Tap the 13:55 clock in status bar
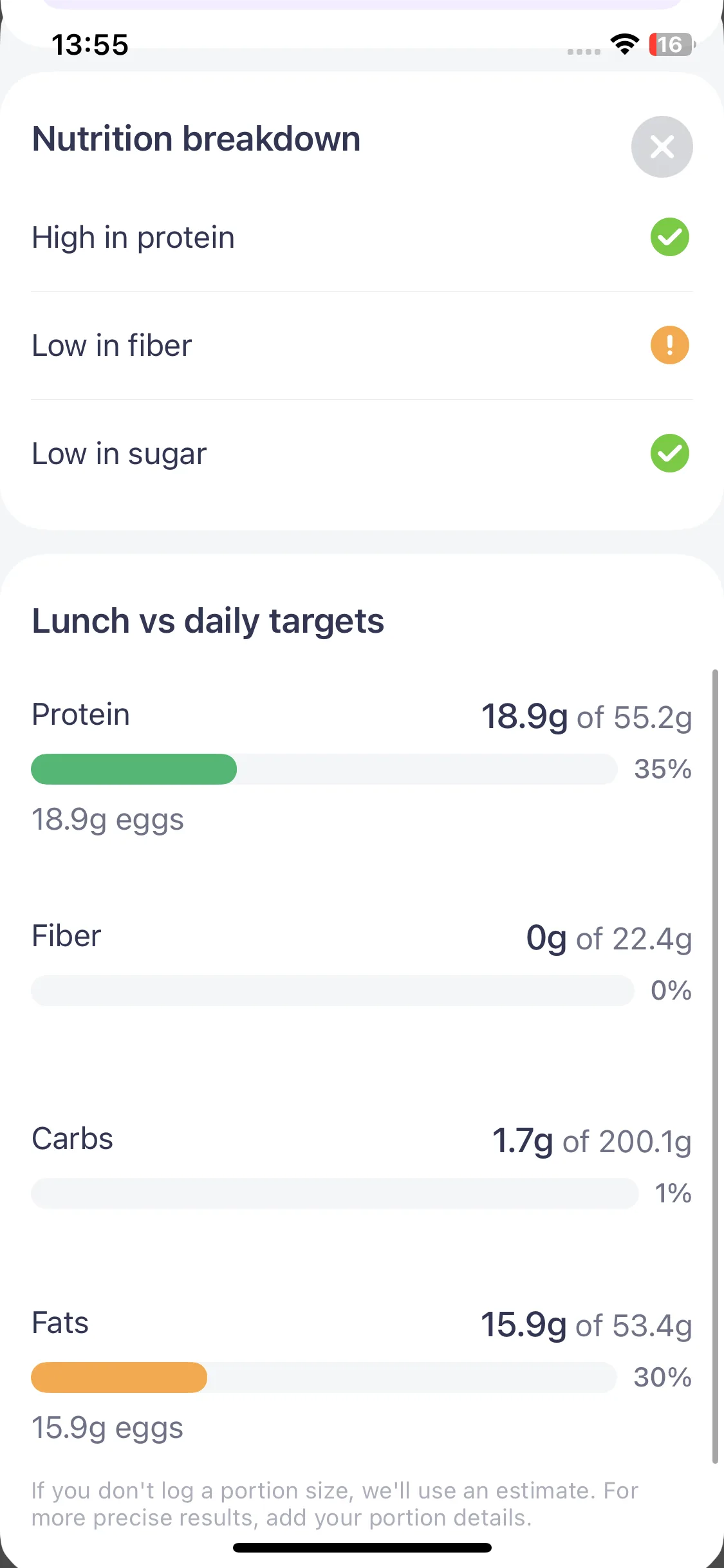724x1568 pixels. pos(90,45)
